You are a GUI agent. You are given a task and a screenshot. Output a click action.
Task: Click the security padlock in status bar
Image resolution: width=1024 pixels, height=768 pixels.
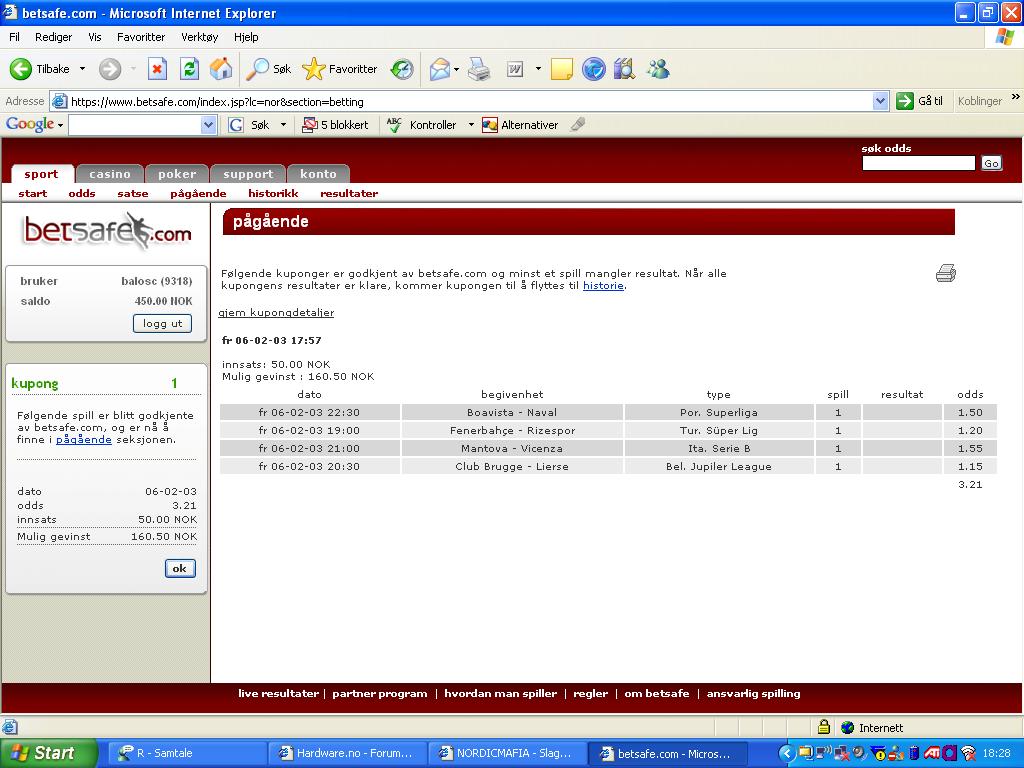pyautogui.click(x=824, y=727)
